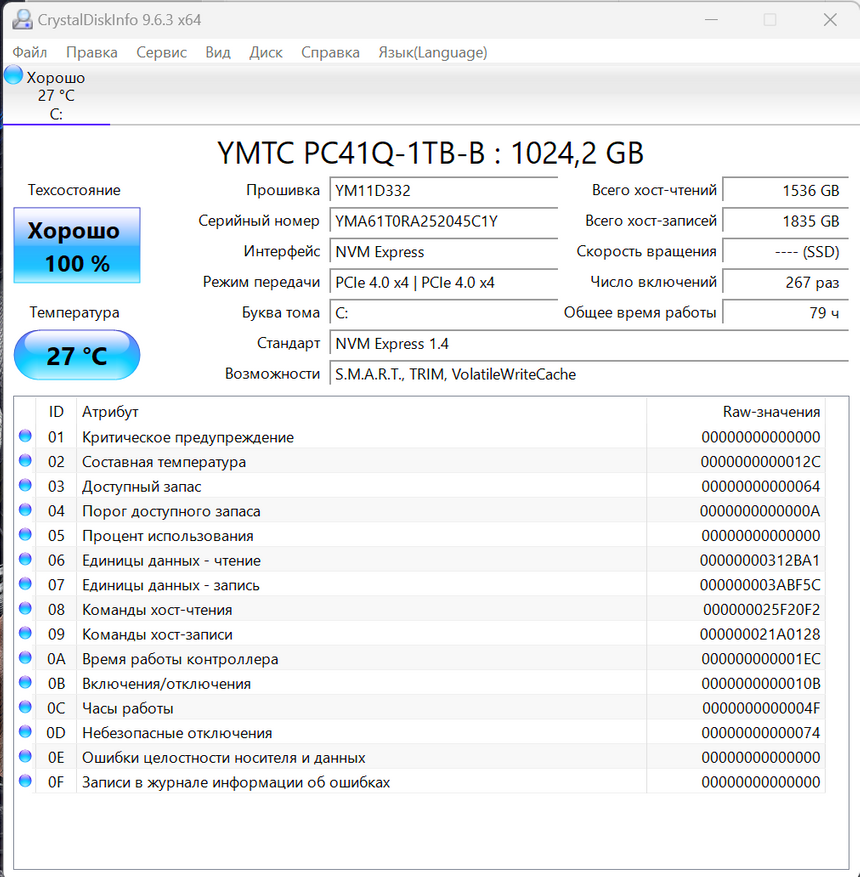860x877 pixels.
Task: Click total host writes value 1835 GB
Action: (786, 221)
